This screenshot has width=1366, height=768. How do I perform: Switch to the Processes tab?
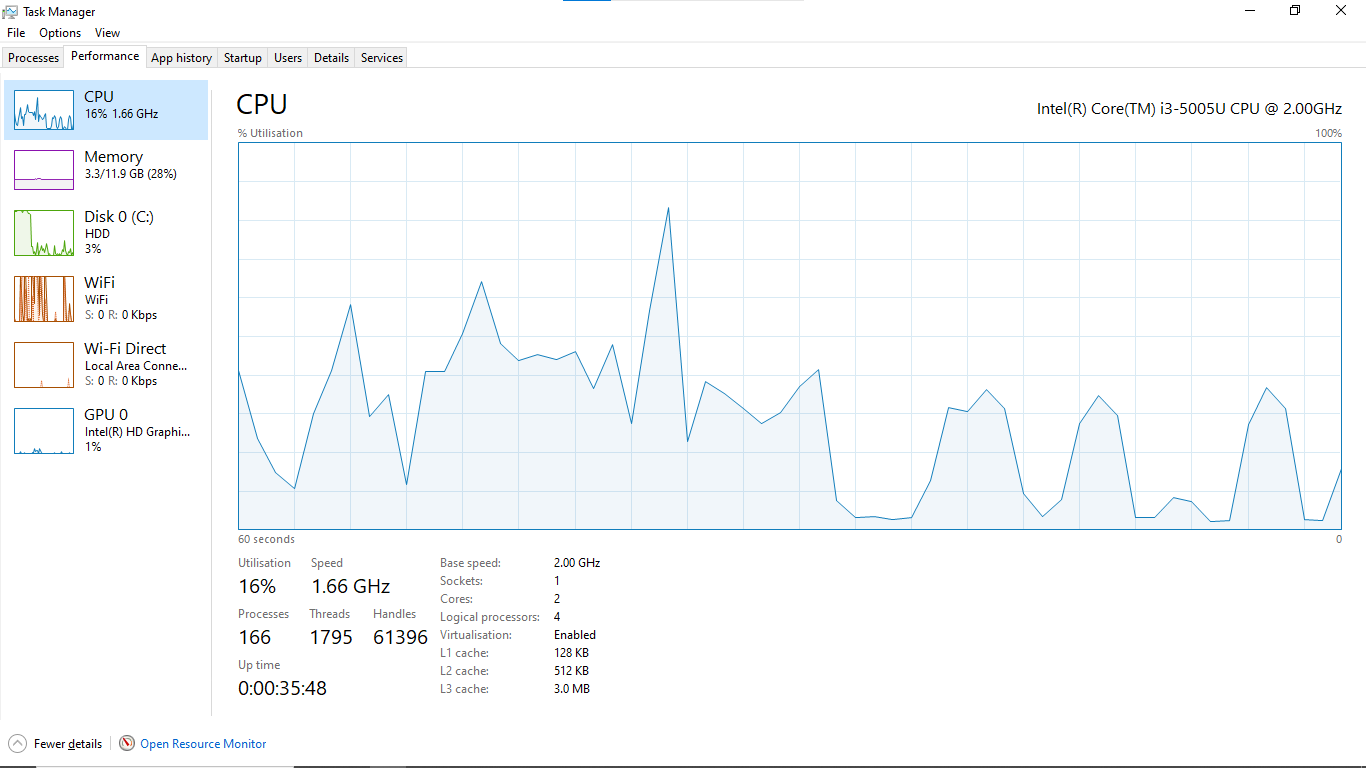tap(34, 58)
